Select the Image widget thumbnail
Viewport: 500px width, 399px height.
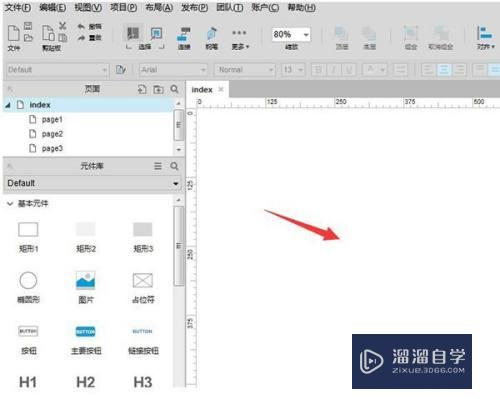coord(86,280)
